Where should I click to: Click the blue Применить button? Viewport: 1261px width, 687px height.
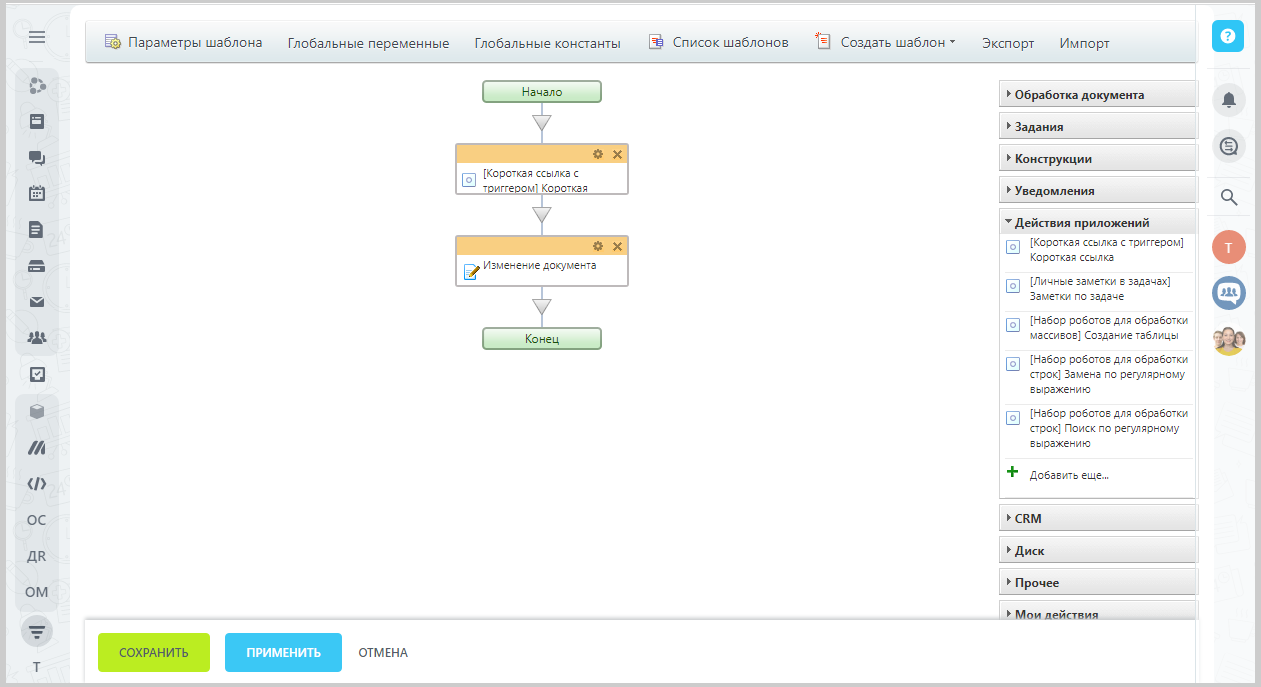coord(283,653)
